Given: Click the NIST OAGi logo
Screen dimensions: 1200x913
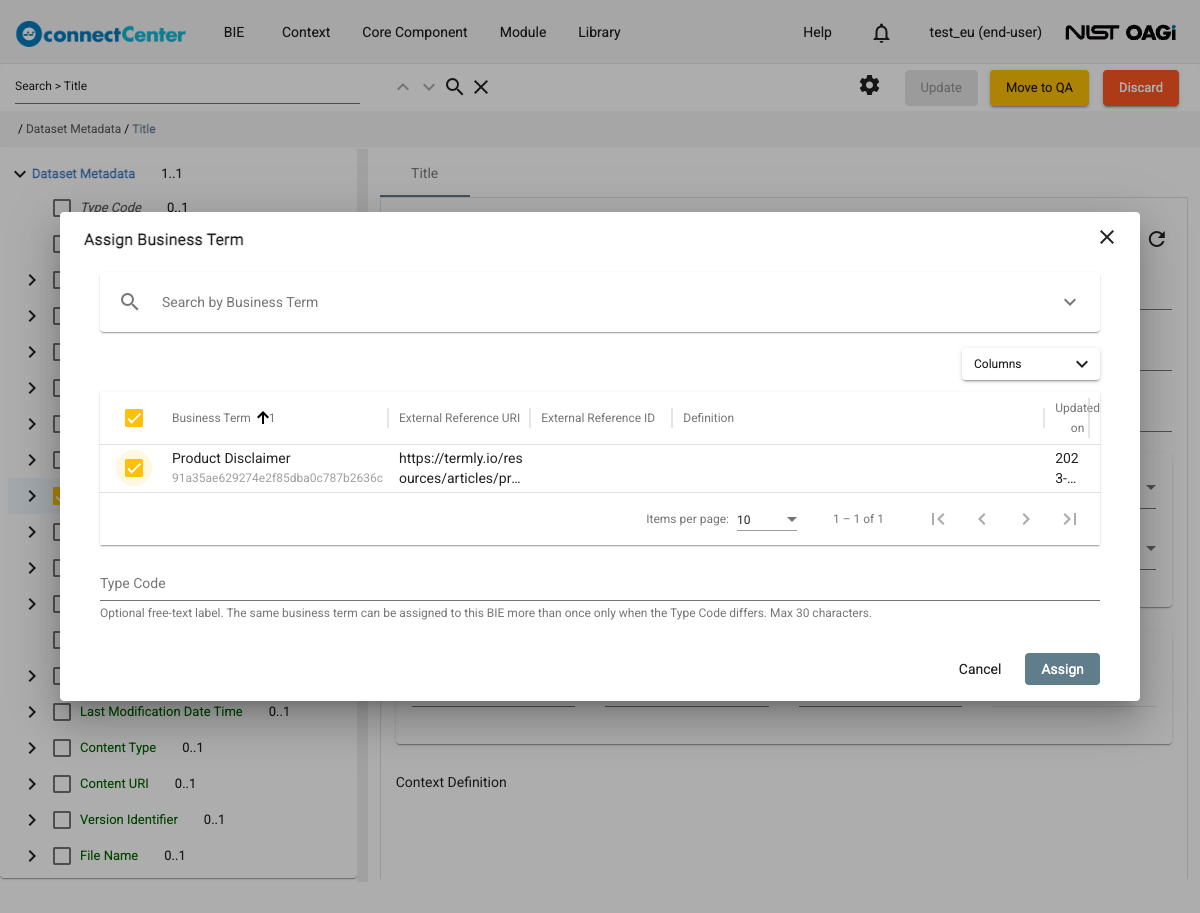Looking at the screenshot, I should [x=1120, y=33].
